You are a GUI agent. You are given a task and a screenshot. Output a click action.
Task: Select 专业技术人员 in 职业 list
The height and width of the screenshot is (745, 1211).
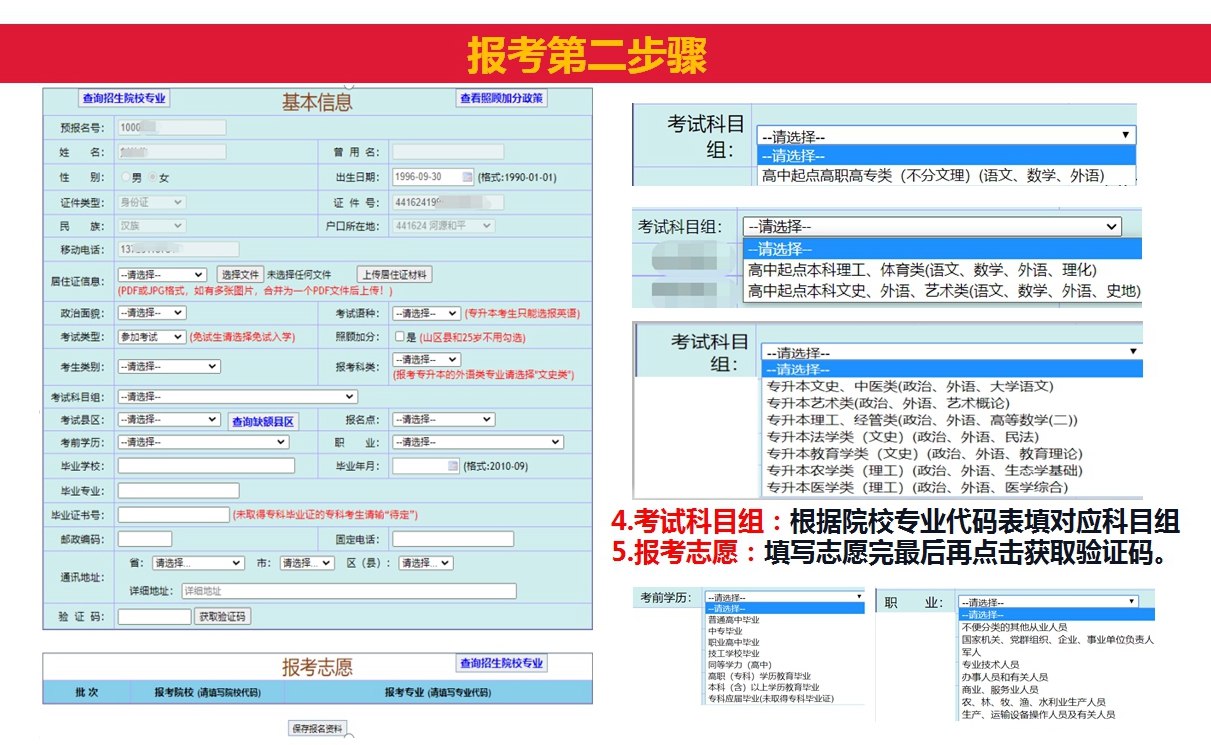coord(990,664)
